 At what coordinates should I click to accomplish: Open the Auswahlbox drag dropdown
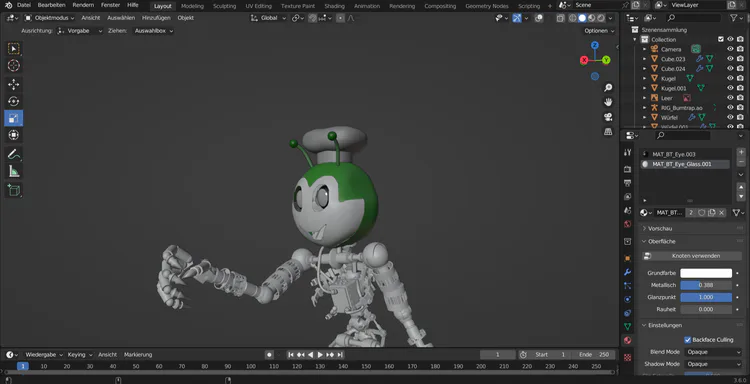point(153,31)
